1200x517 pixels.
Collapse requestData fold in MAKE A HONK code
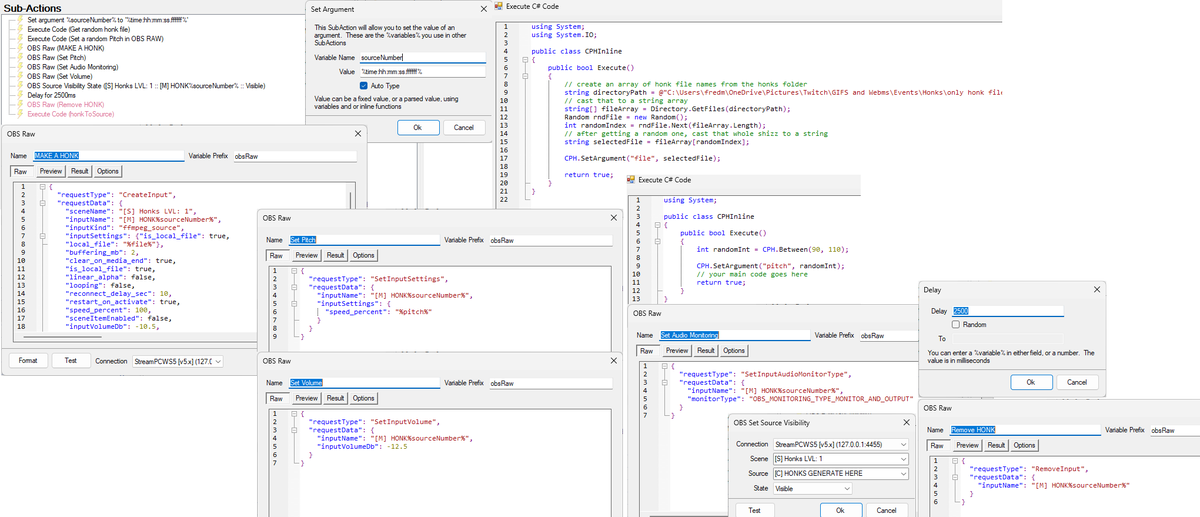click(x=43, y=203)
